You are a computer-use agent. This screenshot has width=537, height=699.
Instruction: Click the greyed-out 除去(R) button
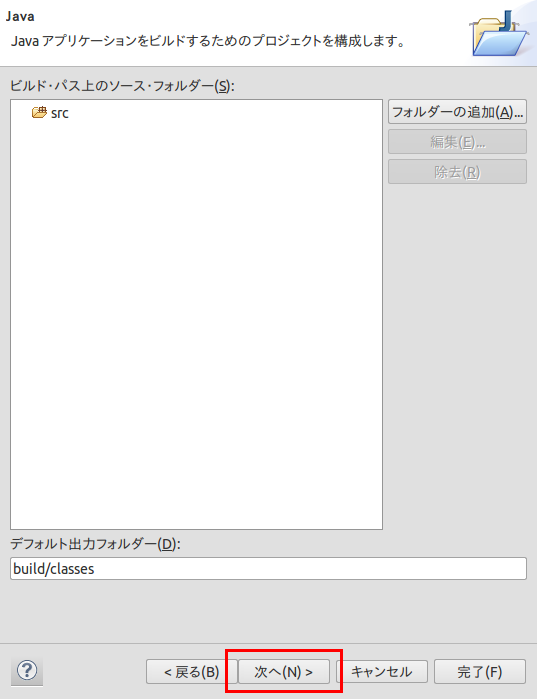pos(457,172)
